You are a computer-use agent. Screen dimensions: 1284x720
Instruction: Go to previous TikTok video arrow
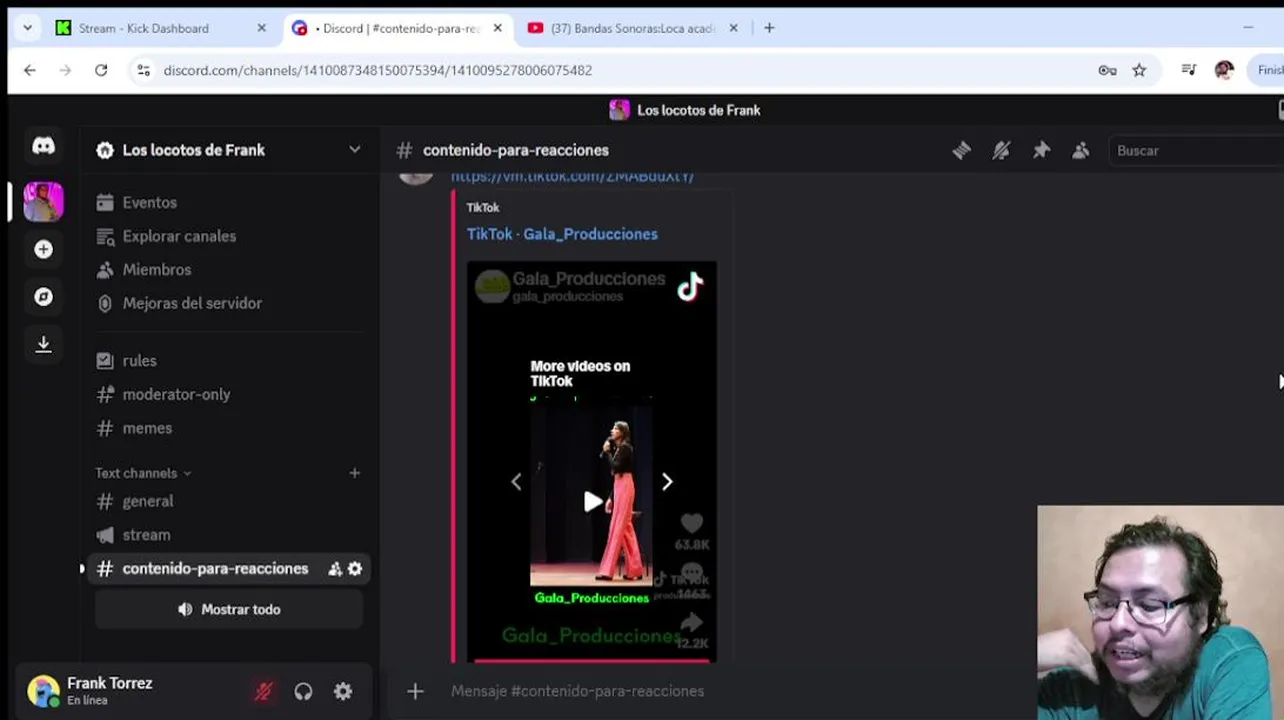pyautogui.click(x=516, y=482)
